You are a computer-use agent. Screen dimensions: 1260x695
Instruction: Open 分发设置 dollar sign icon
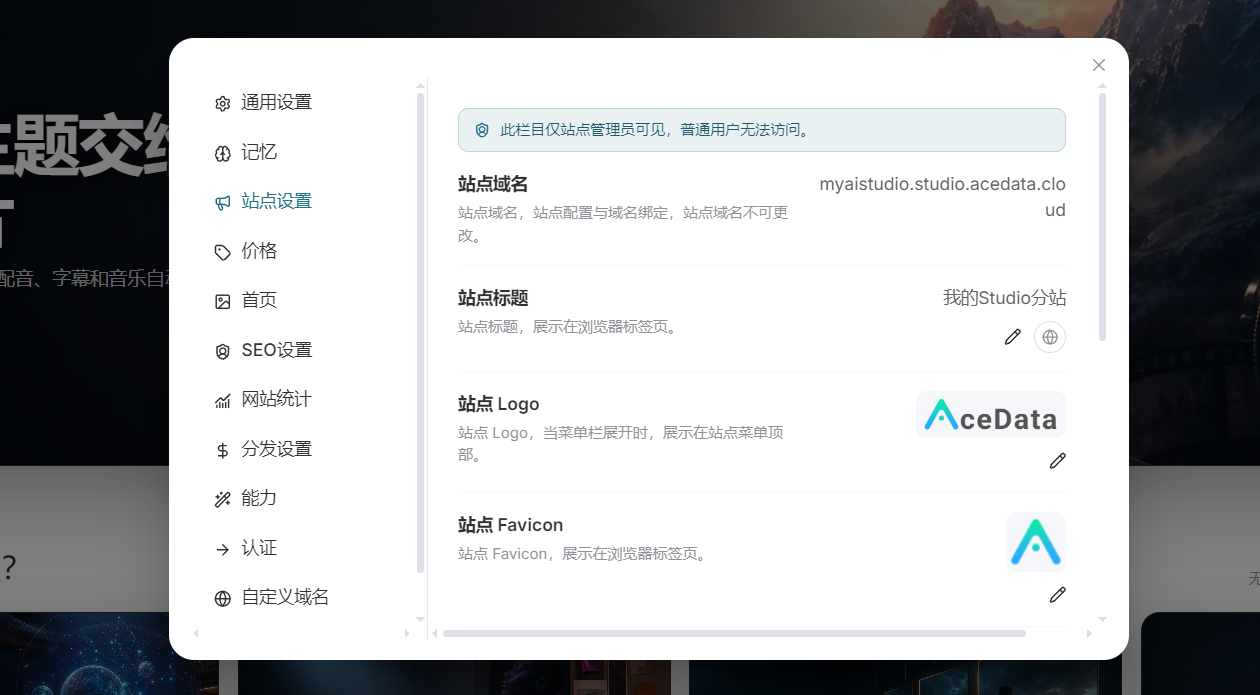(x=223, y=450)
